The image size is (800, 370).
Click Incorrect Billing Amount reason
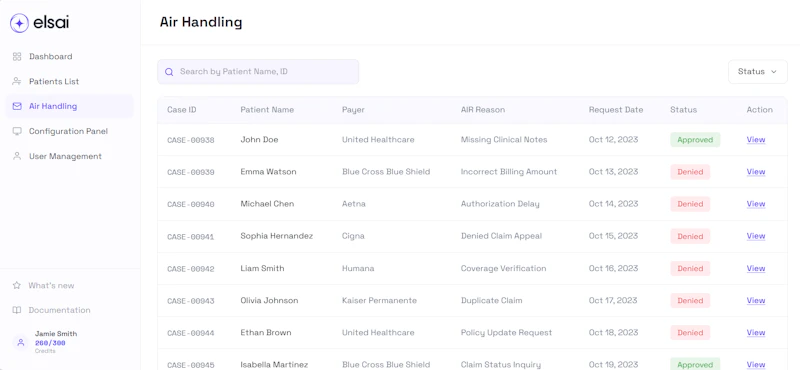509,171
